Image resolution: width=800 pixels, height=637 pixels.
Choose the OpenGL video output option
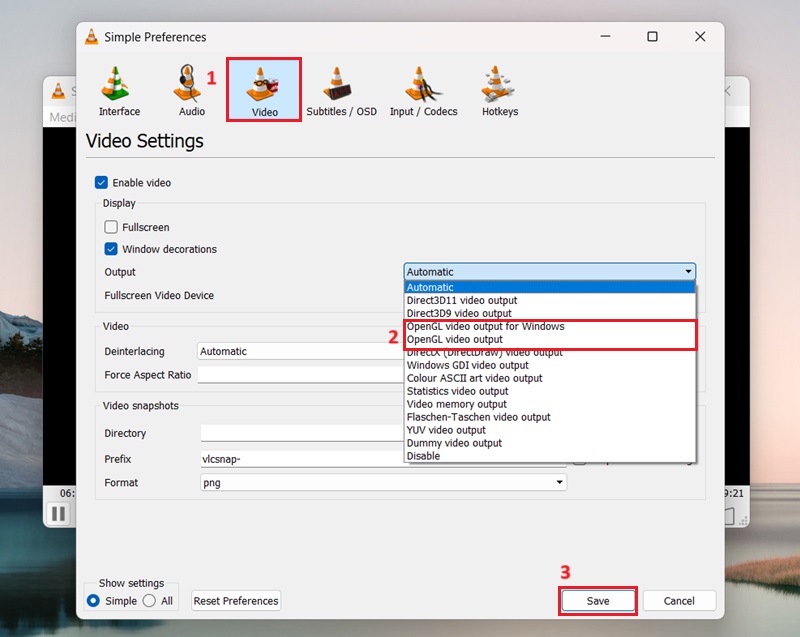point(549,339)
